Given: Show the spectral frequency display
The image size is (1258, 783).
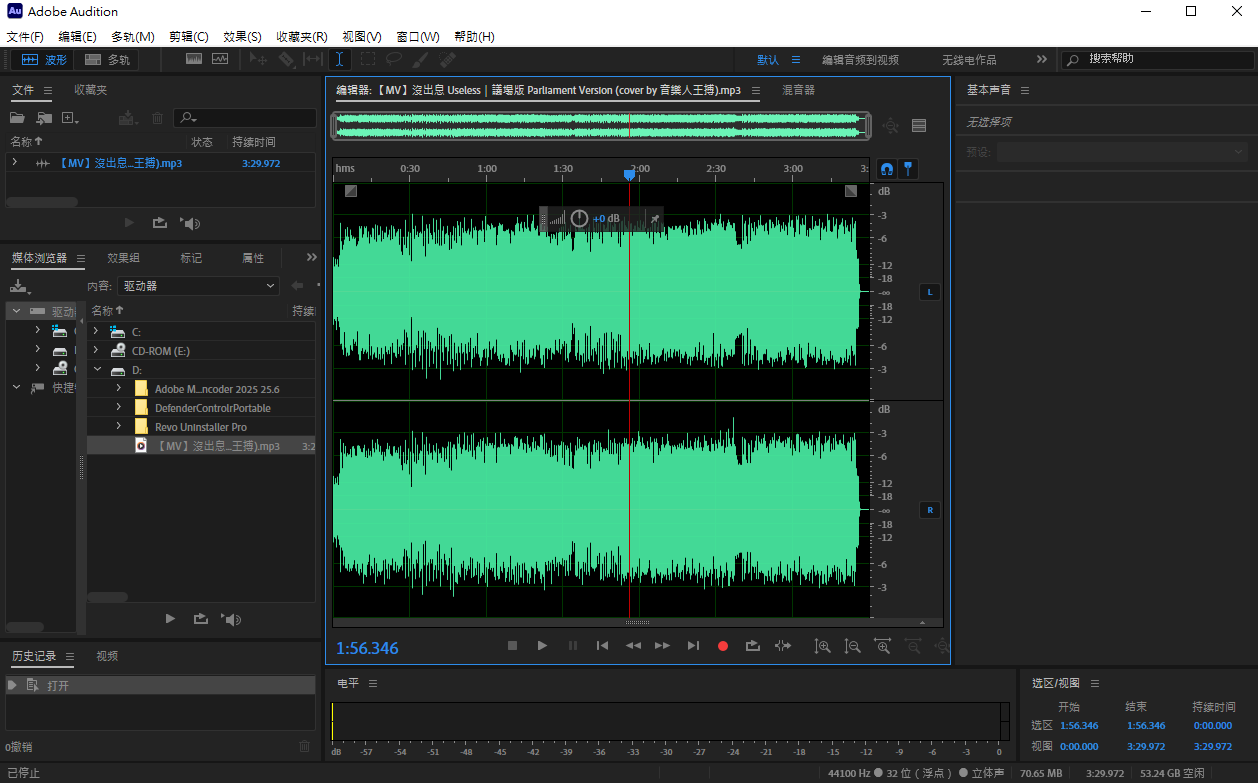Looking at the screenshot, I should (194, 60).
